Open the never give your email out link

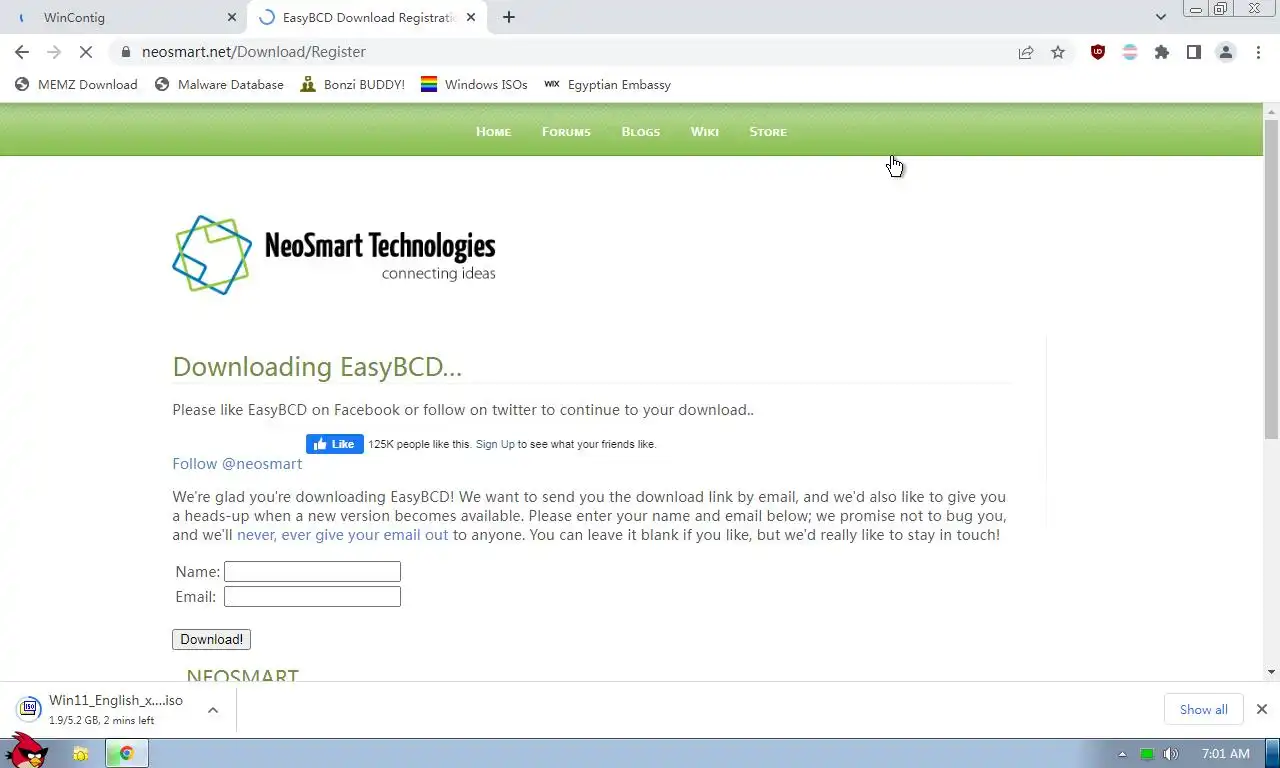click(342, 535)
